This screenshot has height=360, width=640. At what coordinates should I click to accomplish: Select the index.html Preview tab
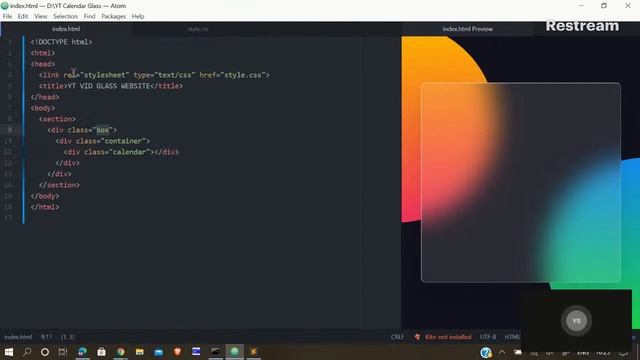(x=467, y=29)
